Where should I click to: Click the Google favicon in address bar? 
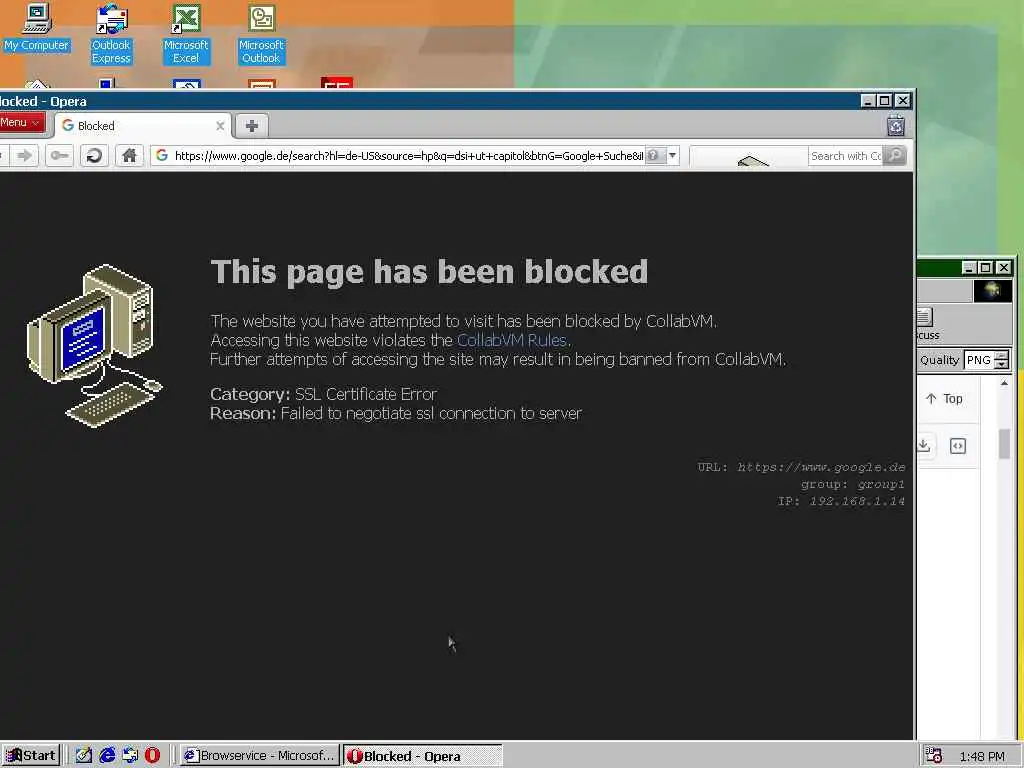162,155
